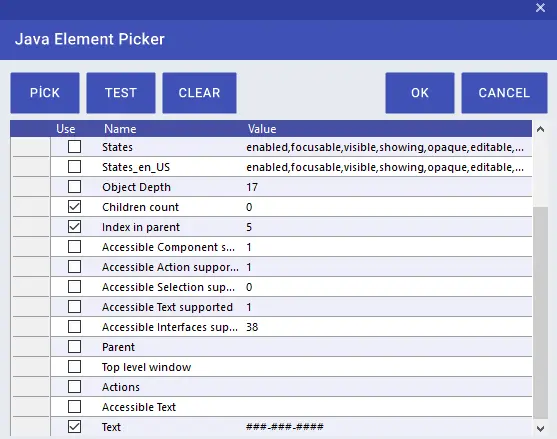This screenshot has height=439, width=557.
Task: Tick the Object Depth checkbox
Action: (x=74, y=186)
